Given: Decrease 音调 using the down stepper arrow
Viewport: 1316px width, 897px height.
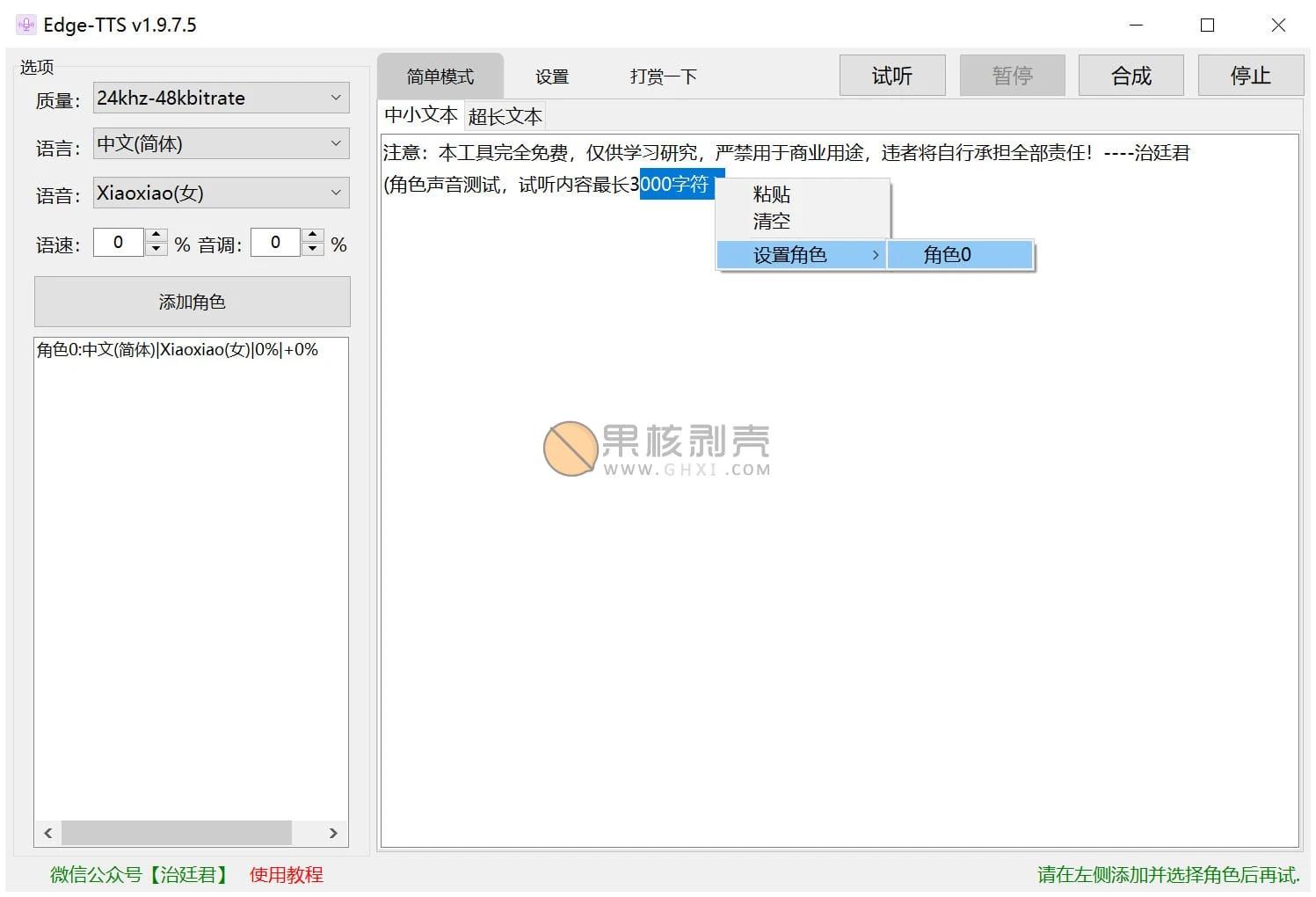Looking at the screenshot, I should pyautogui.click(x=313, y=251).
